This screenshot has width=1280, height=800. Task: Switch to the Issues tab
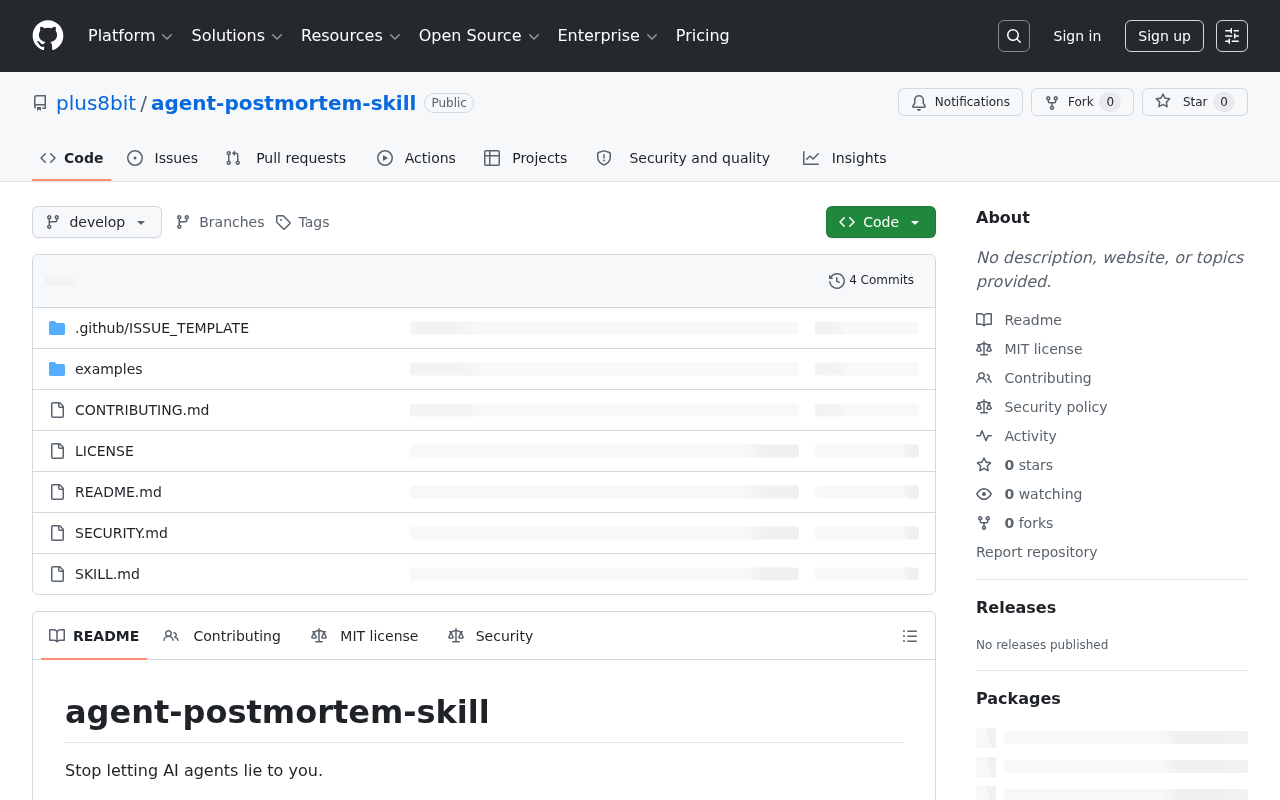pos(162,158)
